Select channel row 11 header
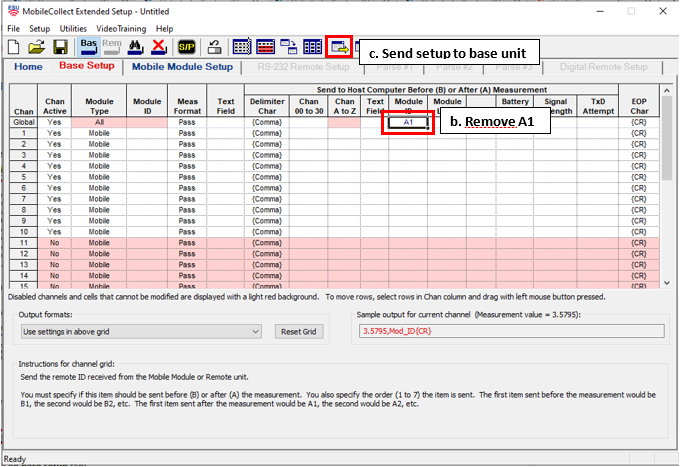This screenshot has width=681, height=467. coord(24,243)
